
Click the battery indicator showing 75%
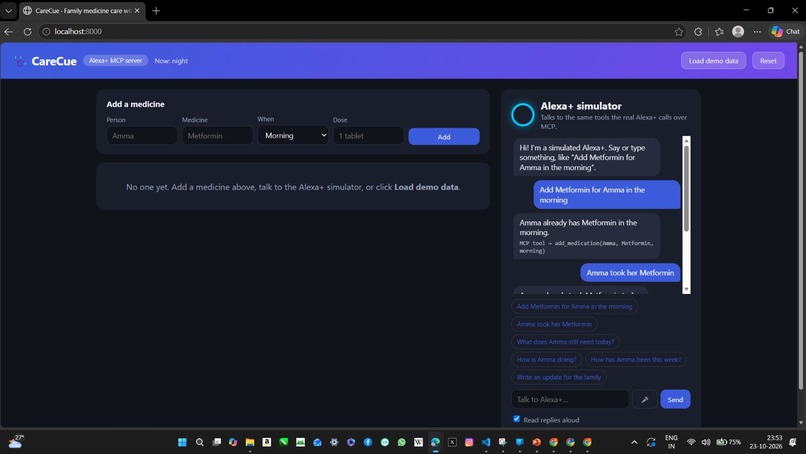pos(728,442)
